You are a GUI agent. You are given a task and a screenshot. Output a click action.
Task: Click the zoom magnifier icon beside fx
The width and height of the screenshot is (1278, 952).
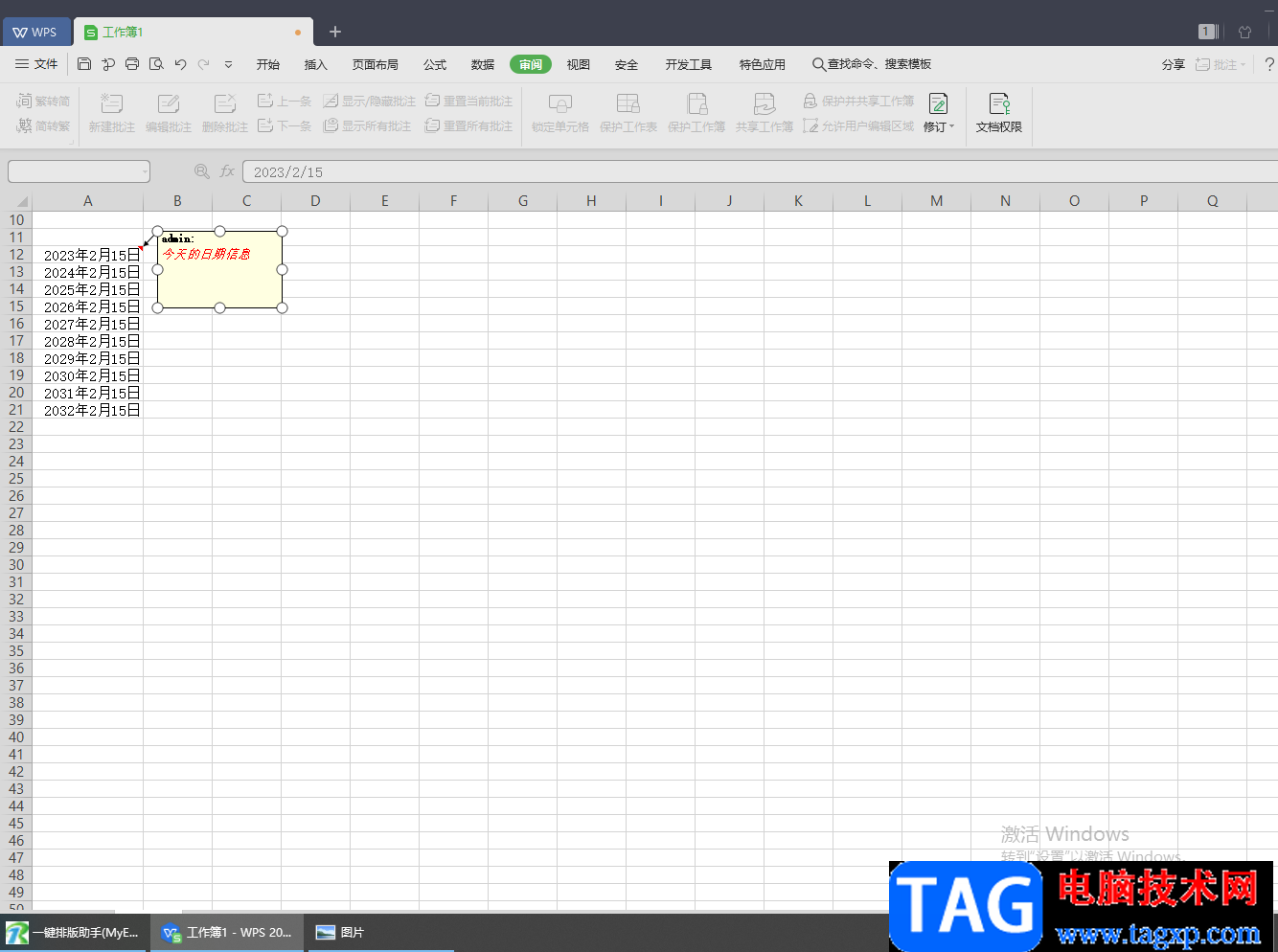click(x=202, y=171)
